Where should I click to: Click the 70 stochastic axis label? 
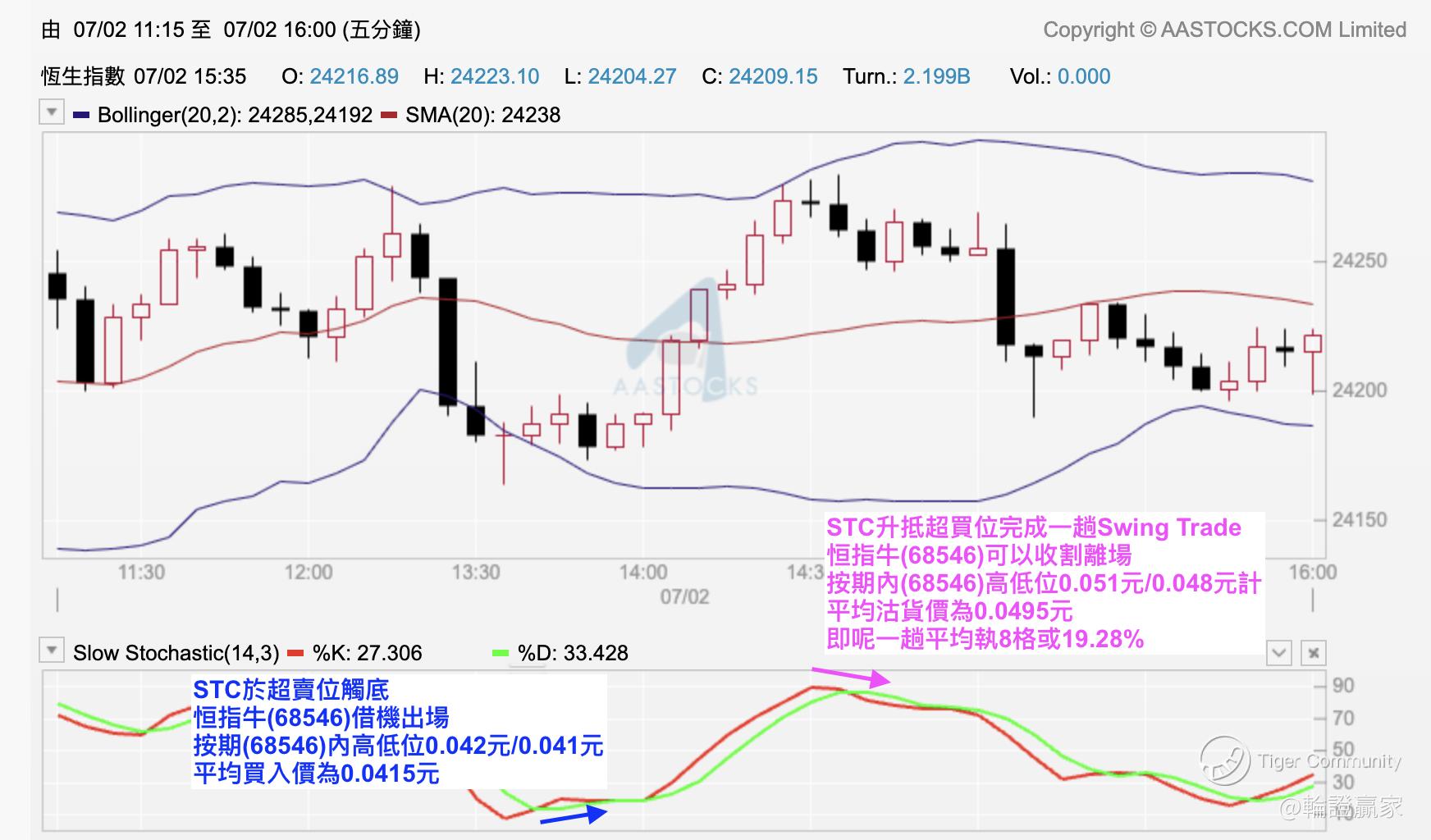1343,719
